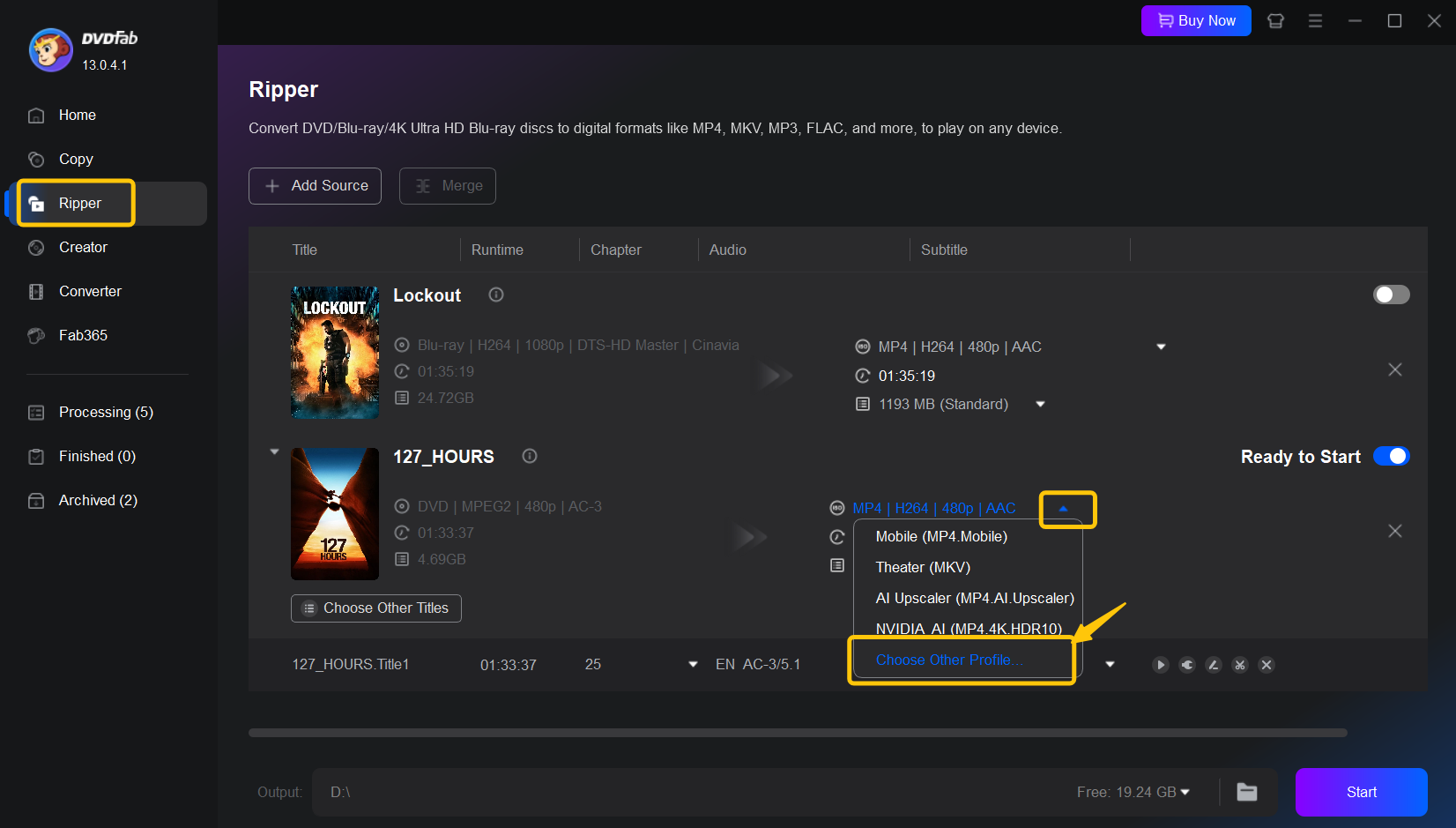Open subtitle dropdown arrow in Title1 row
Image resolution: width=1456 pixels, height=828 pixels.
tap(1110, 664)
